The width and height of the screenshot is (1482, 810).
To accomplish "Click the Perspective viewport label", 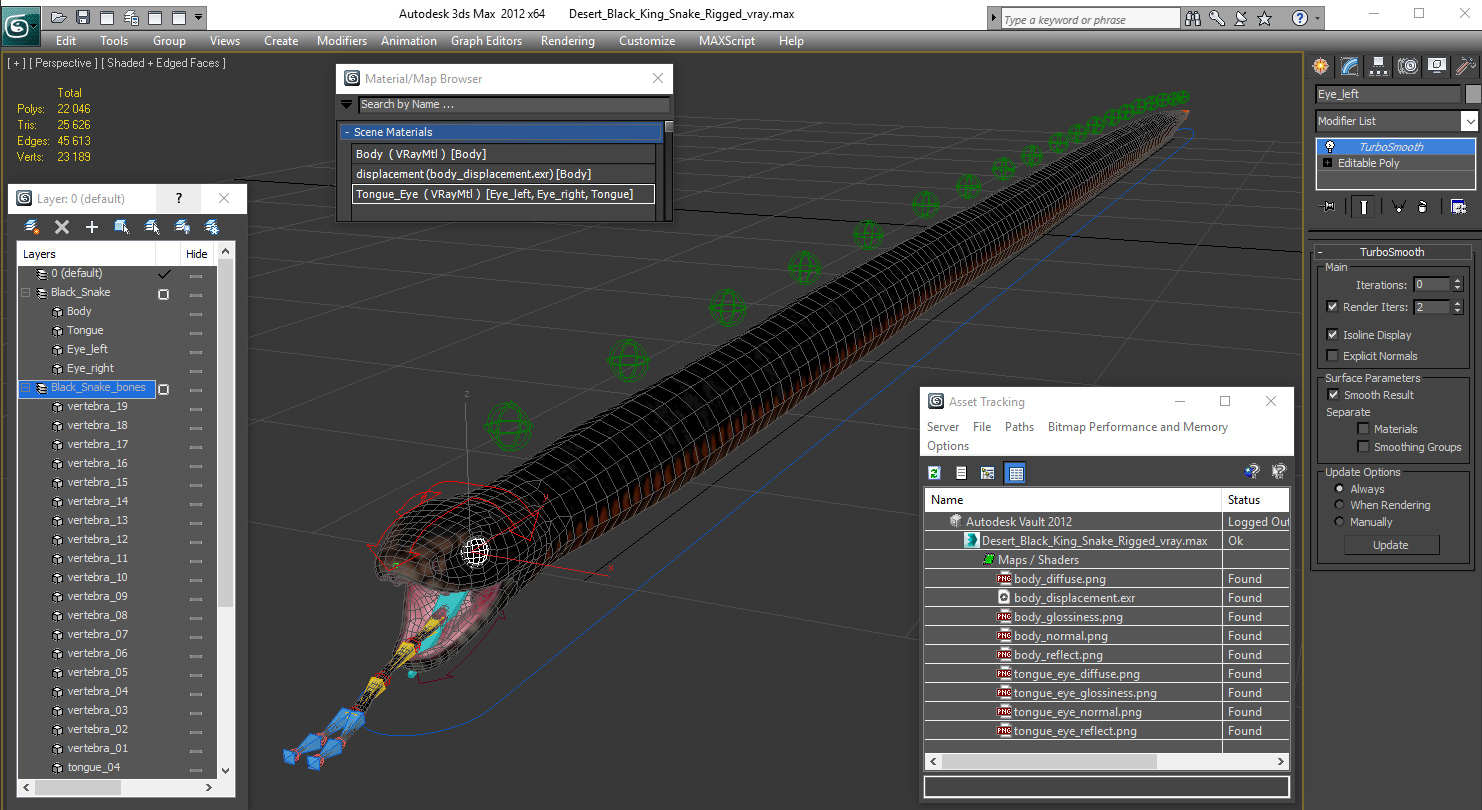I will (63, 63).
